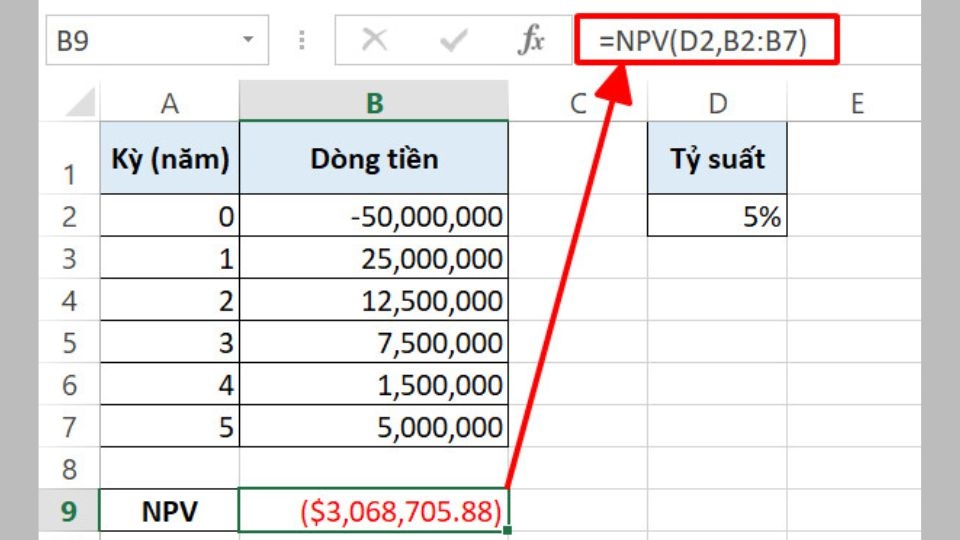Click the NPV label cell
Image resolution: width=960 pixels, height=540 pixels.
[x=170, y=511]
